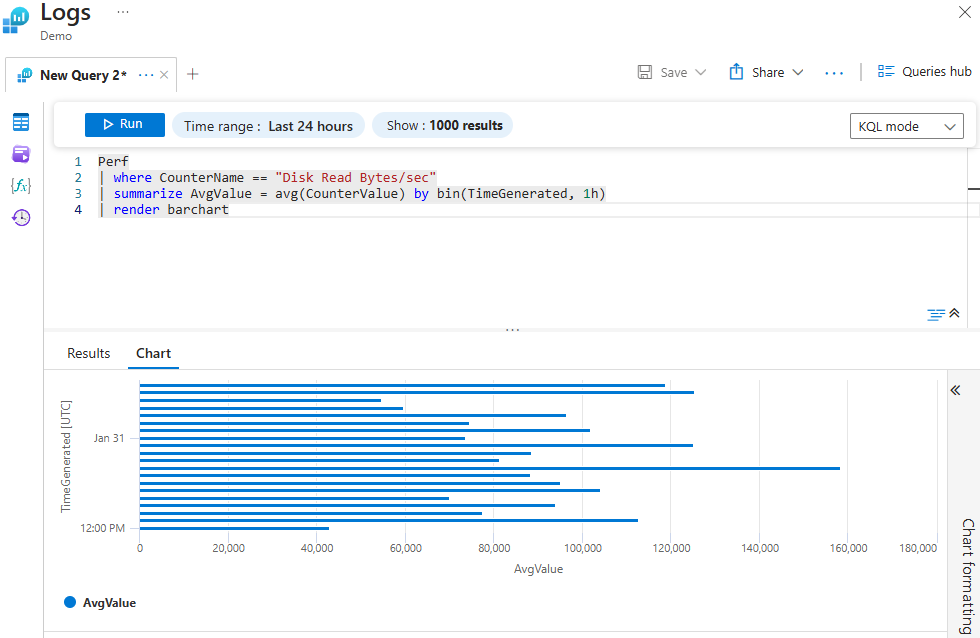Click the format query icon in editor
Screen dimensions: 980x638
[x=935, y=314]
